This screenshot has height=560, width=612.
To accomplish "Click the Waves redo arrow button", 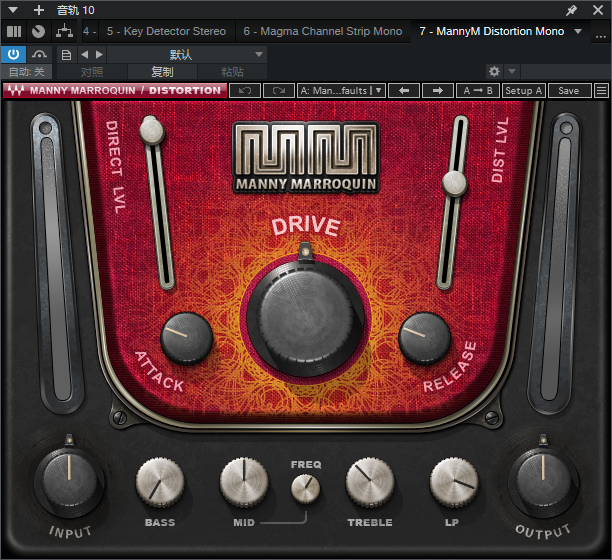I will (279, 91).
